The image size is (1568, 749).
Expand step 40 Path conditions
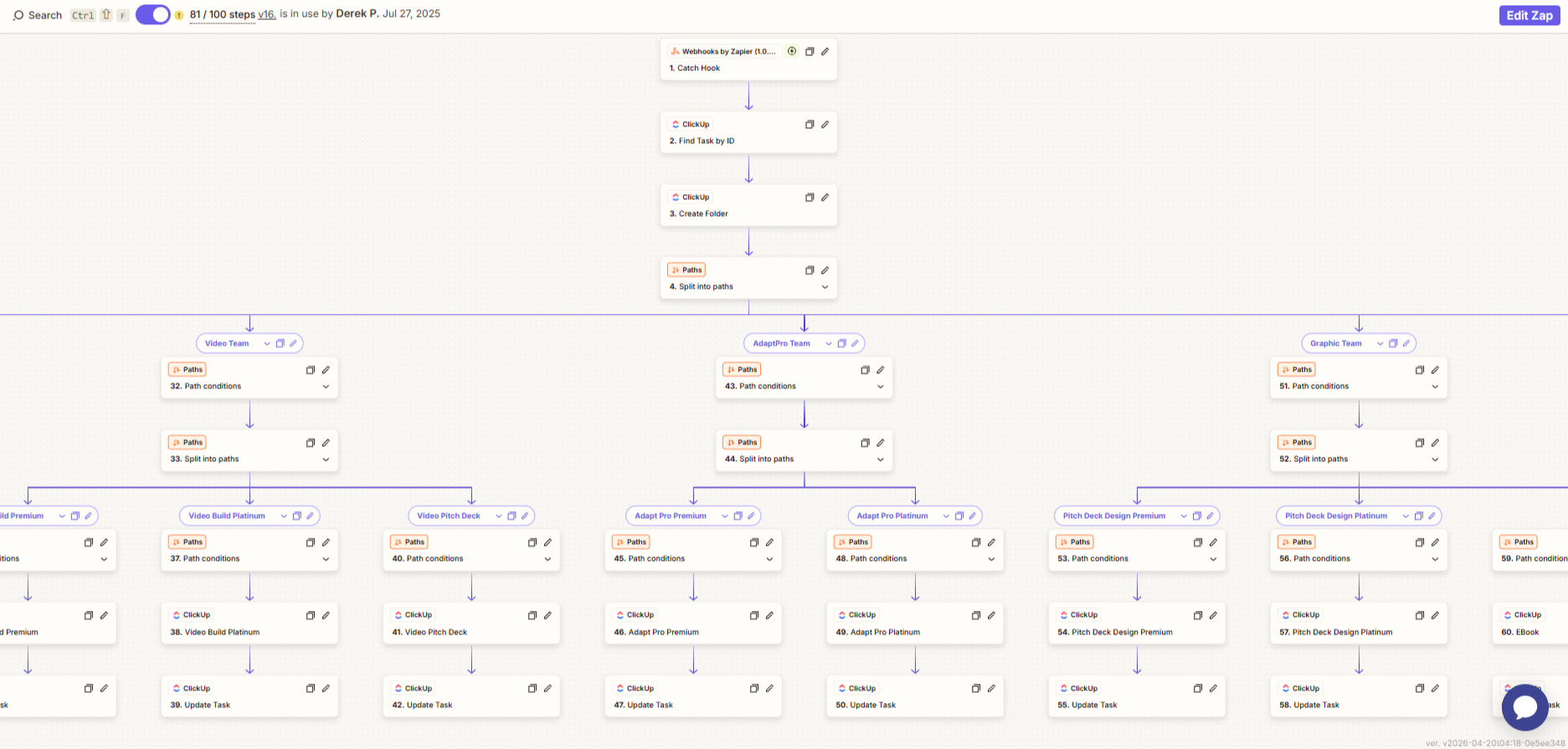click(x=548, y=559)
